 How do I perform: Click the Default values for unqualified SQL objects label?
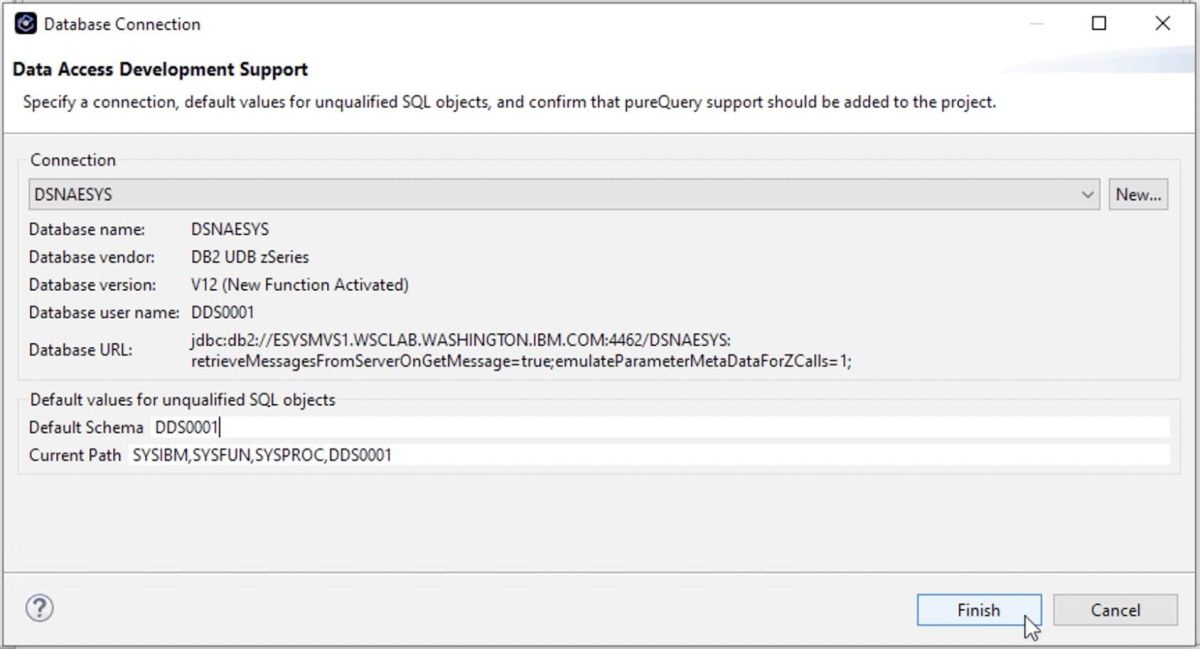pos(182,400)
